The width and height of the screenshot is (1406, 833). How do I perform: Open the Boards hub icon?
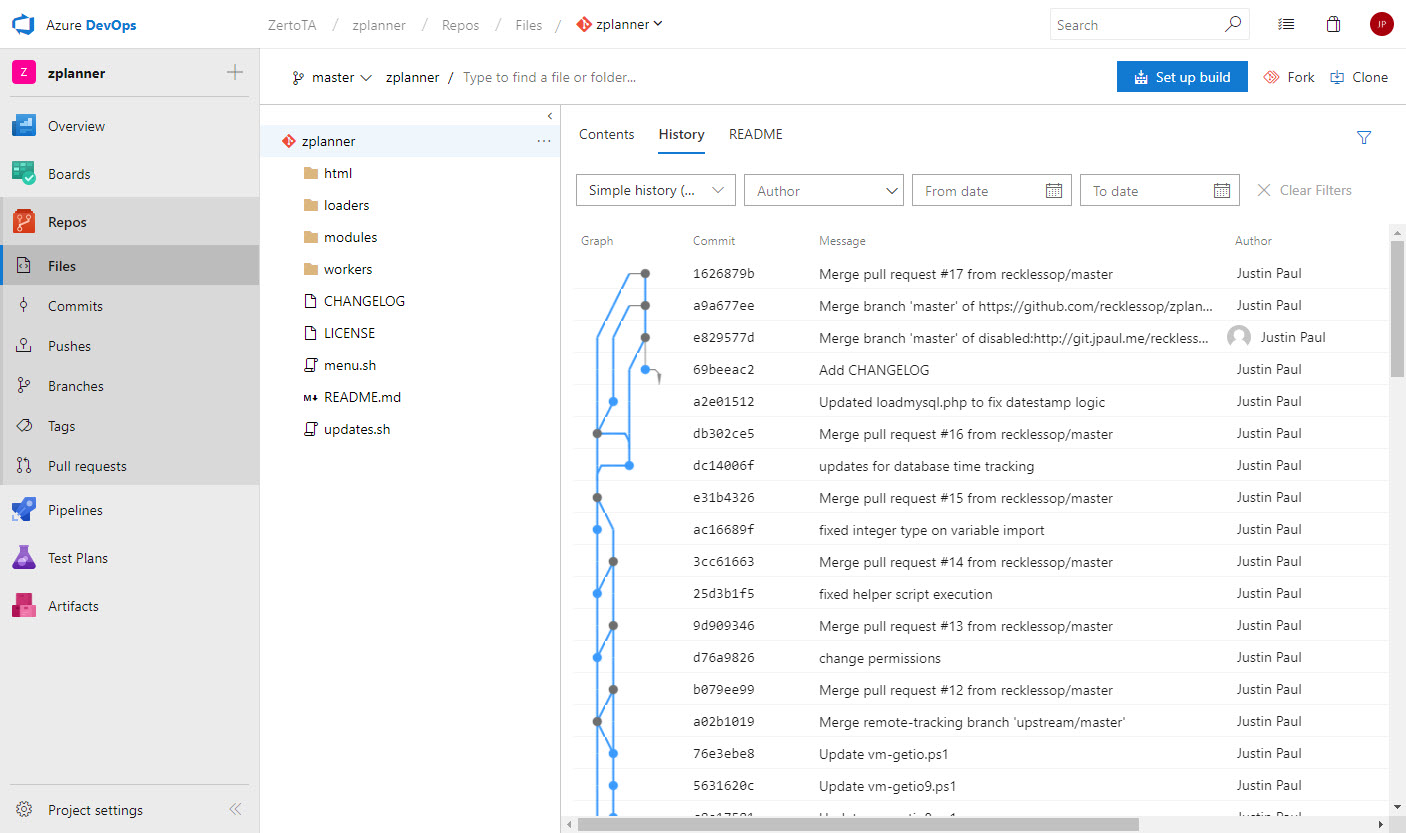tap(24, 174)
